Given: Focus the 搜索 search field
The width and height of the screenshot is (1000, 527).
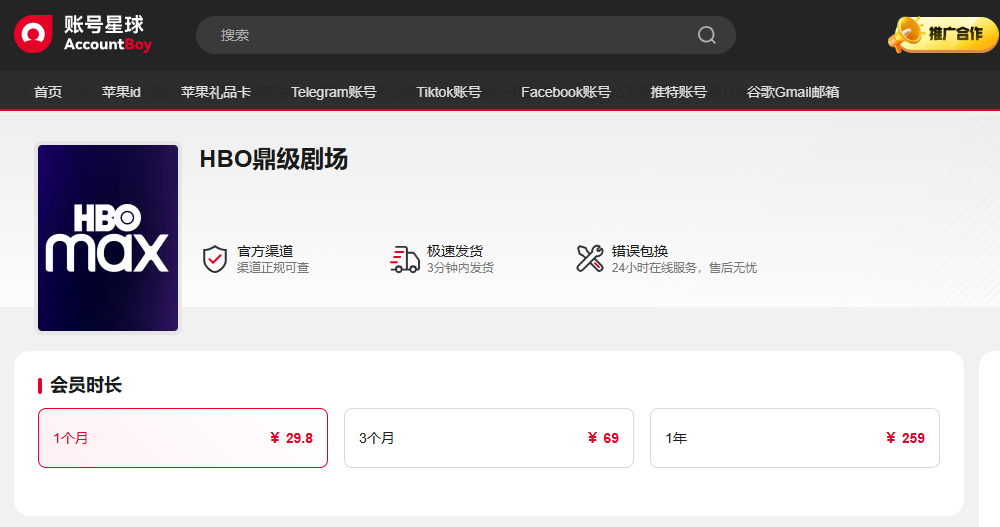Looking at the screenshot, I should (466, 35).
